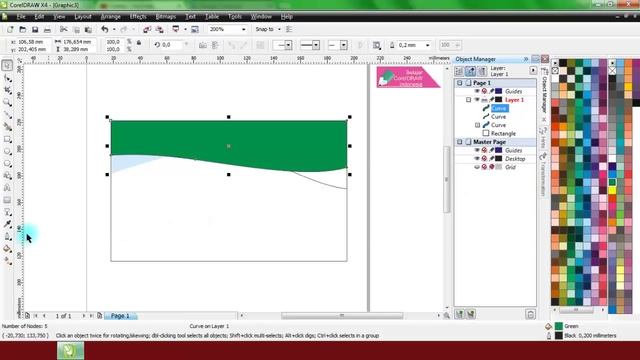
Task: Click the Cut scissors icon
Action: coord(63,29)
